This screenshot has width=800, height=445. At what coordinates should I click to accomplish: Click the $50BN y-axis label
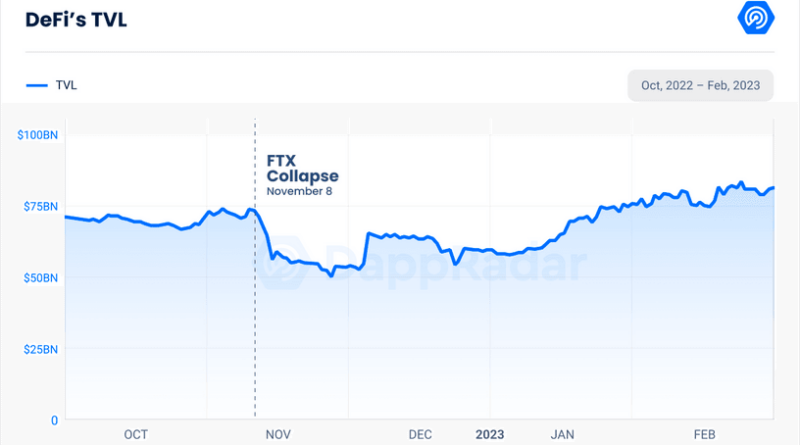(40, 277)
